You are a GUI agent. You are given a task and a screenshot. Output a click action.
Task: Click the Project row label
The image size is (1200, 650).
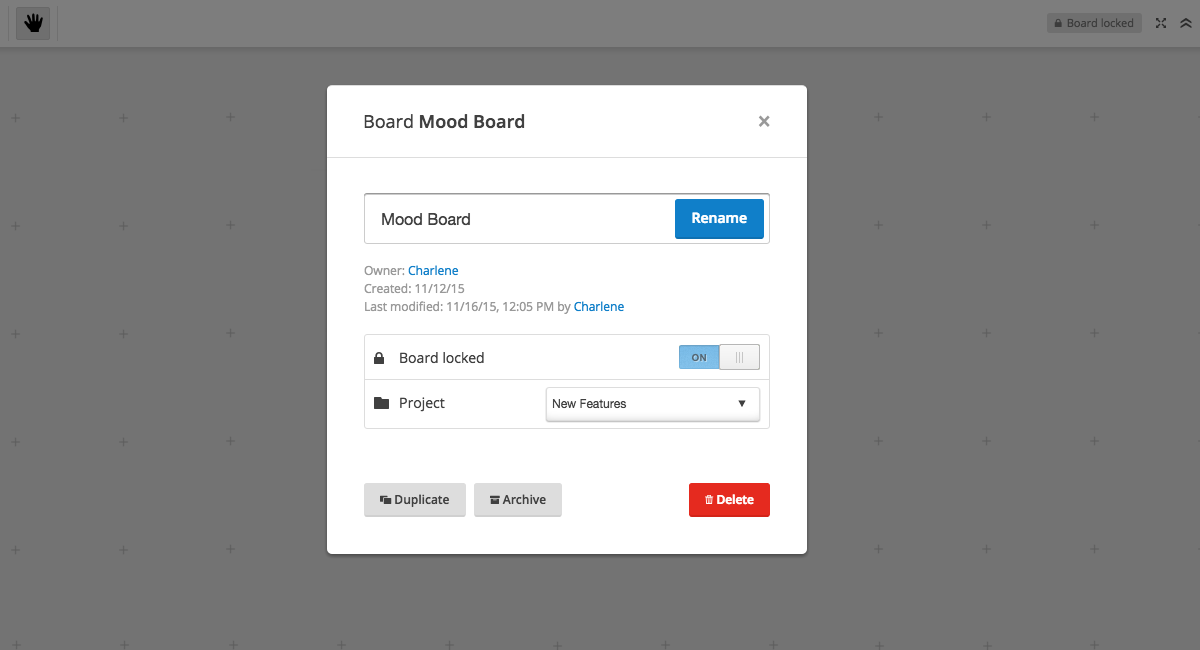pyautogui.click(x=422, y=403)
